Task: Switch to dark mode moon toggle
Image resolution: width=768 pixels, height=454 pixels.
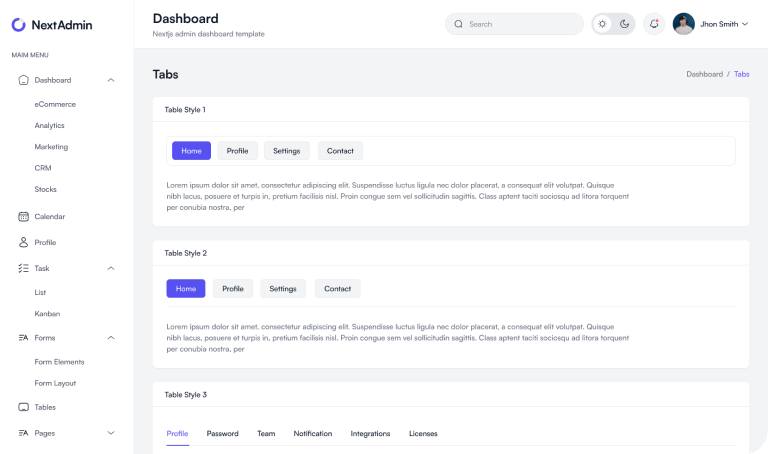Action: (624, 24)
